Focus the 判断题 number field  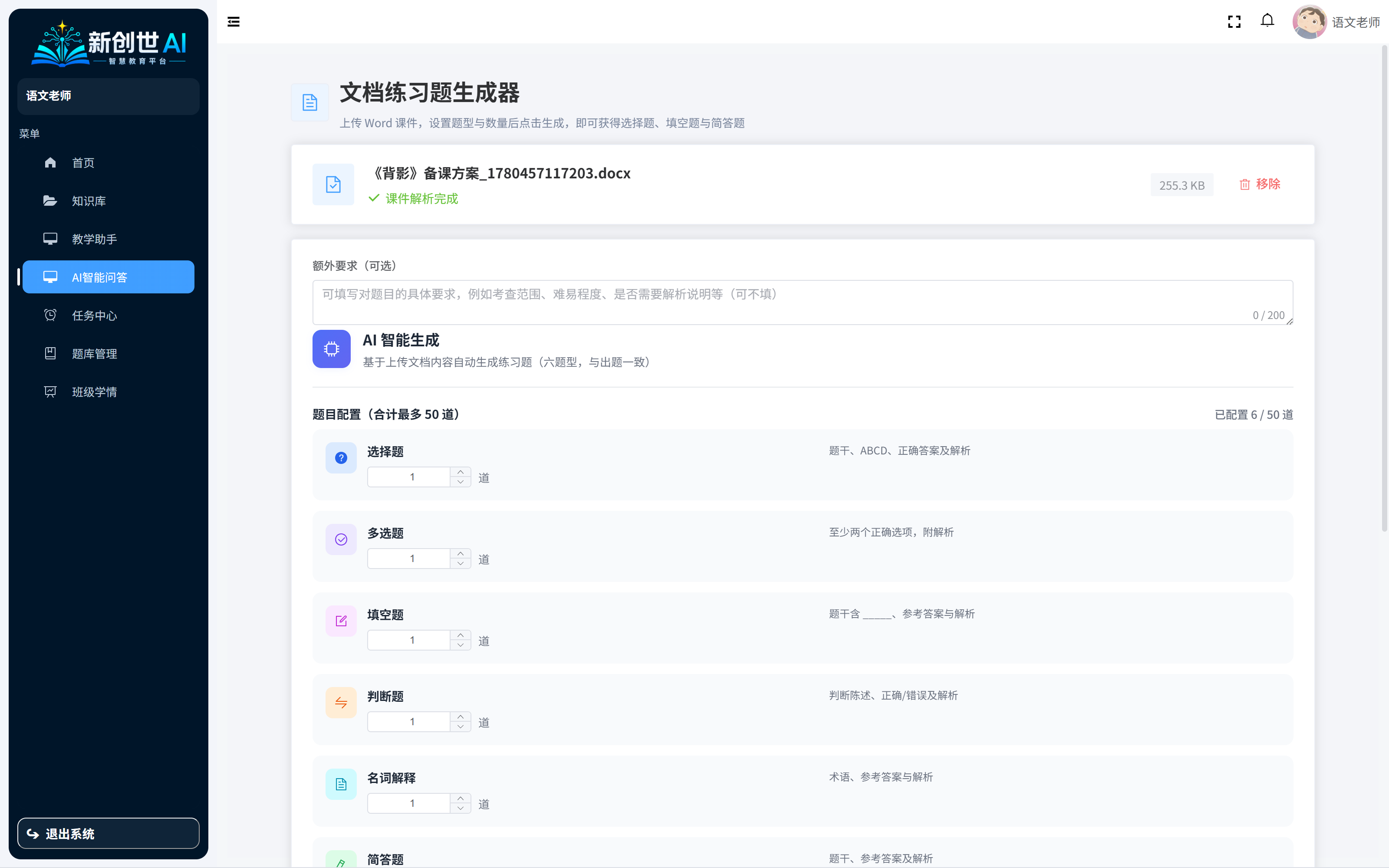(x=409, y=722)
